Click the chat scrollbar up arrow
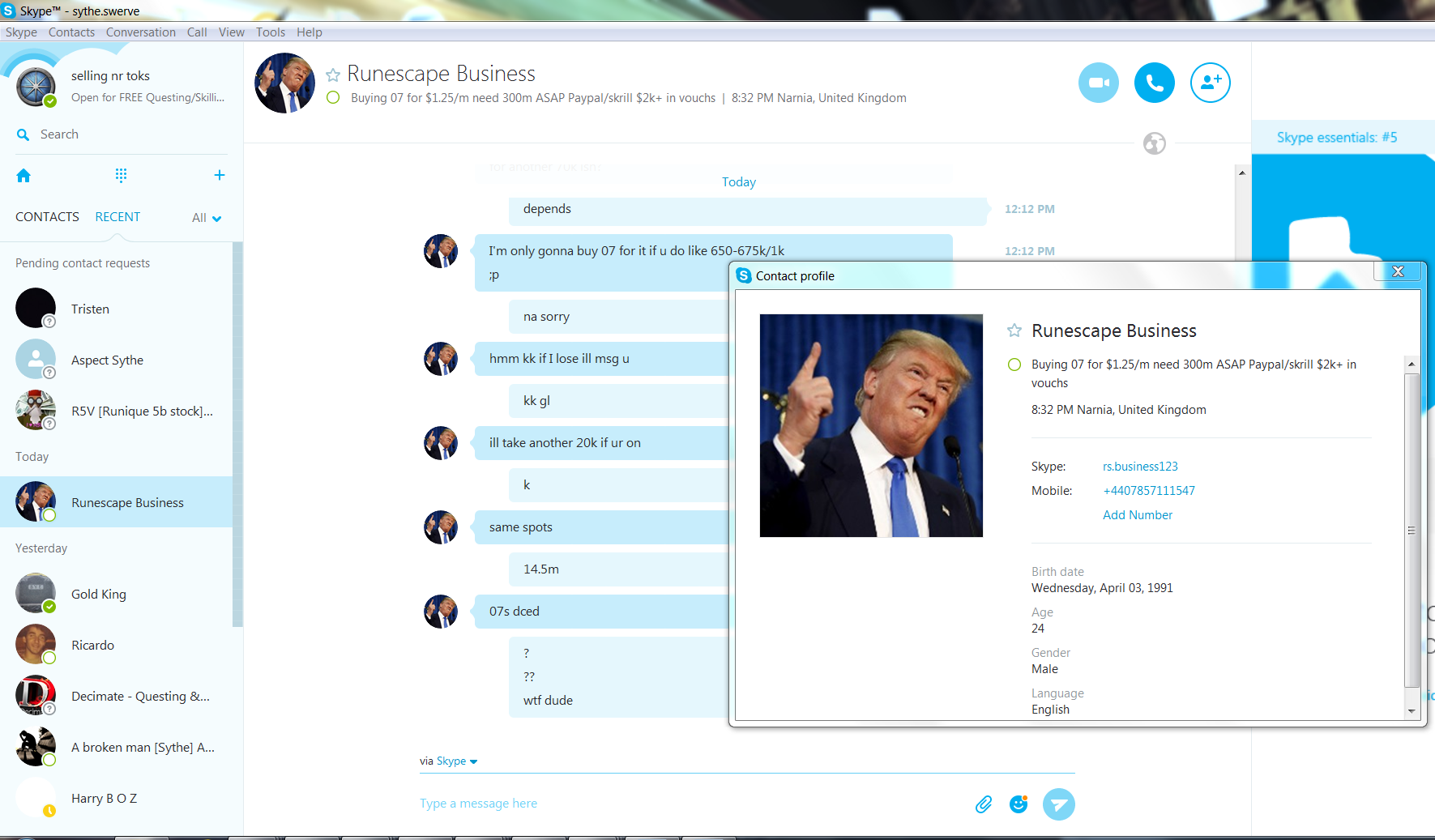 pyautogui.click(x=1241, y=173)
